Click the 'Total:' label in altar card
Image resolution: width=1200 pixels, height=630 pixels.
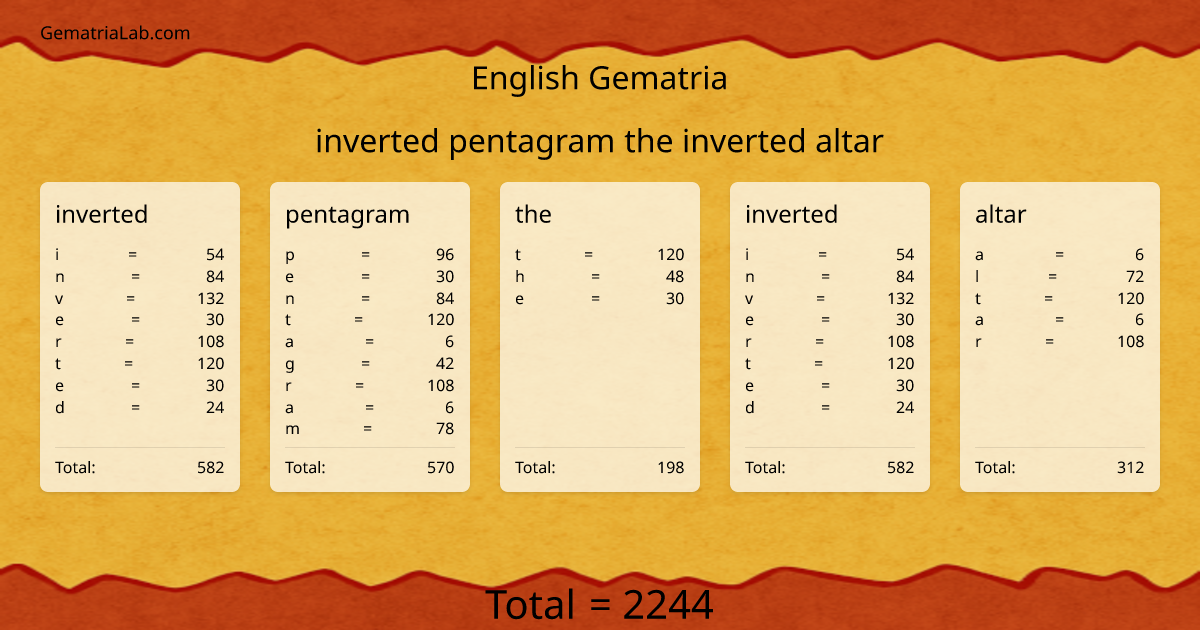coord(995,467)
